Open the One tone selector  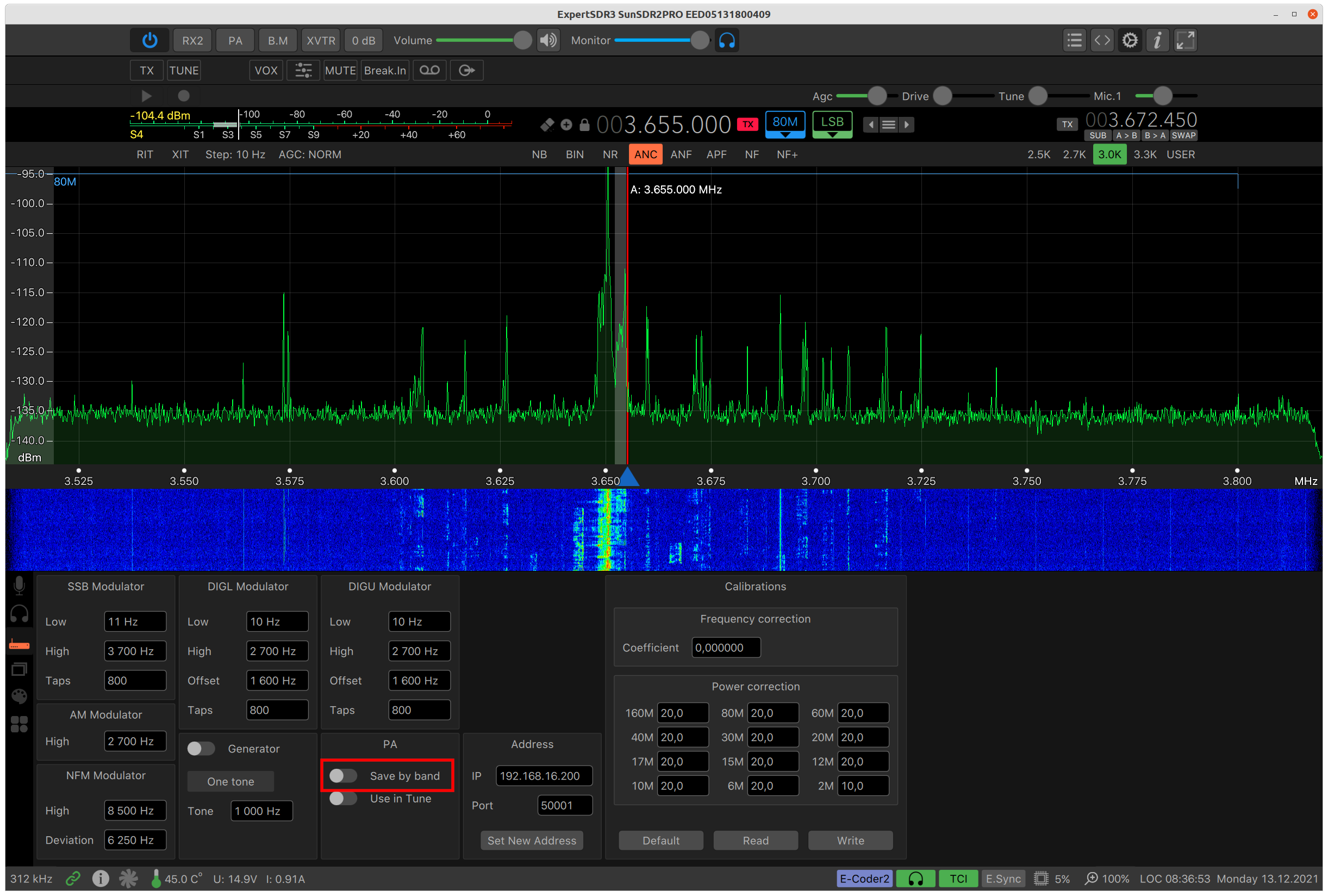[x=231, y=781]
